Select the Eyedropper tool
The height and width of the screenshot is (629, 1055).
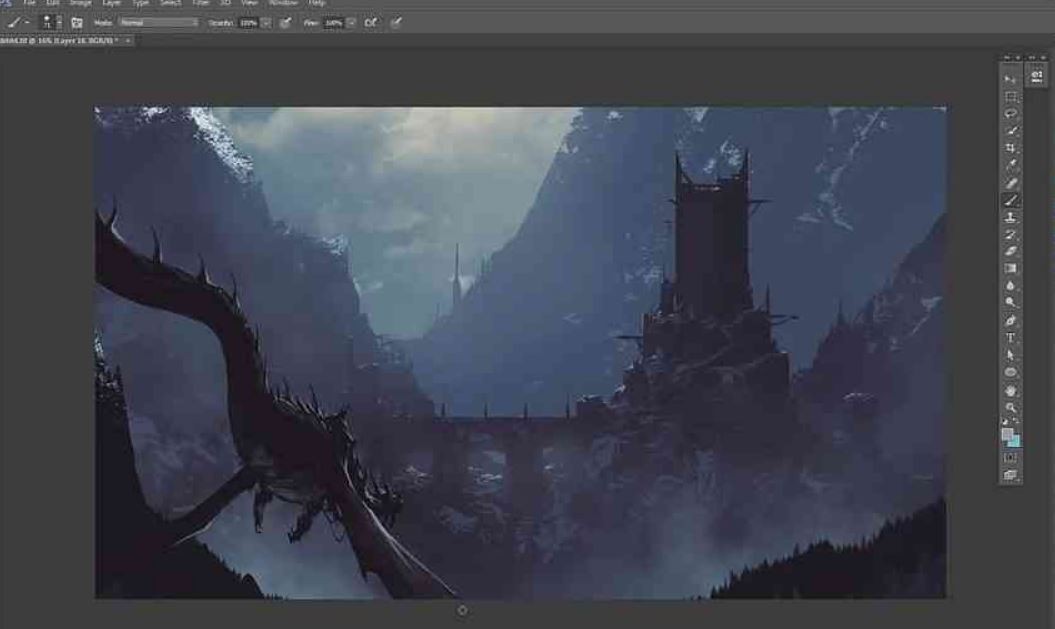pyautogui.click(x=1011, y=165)
